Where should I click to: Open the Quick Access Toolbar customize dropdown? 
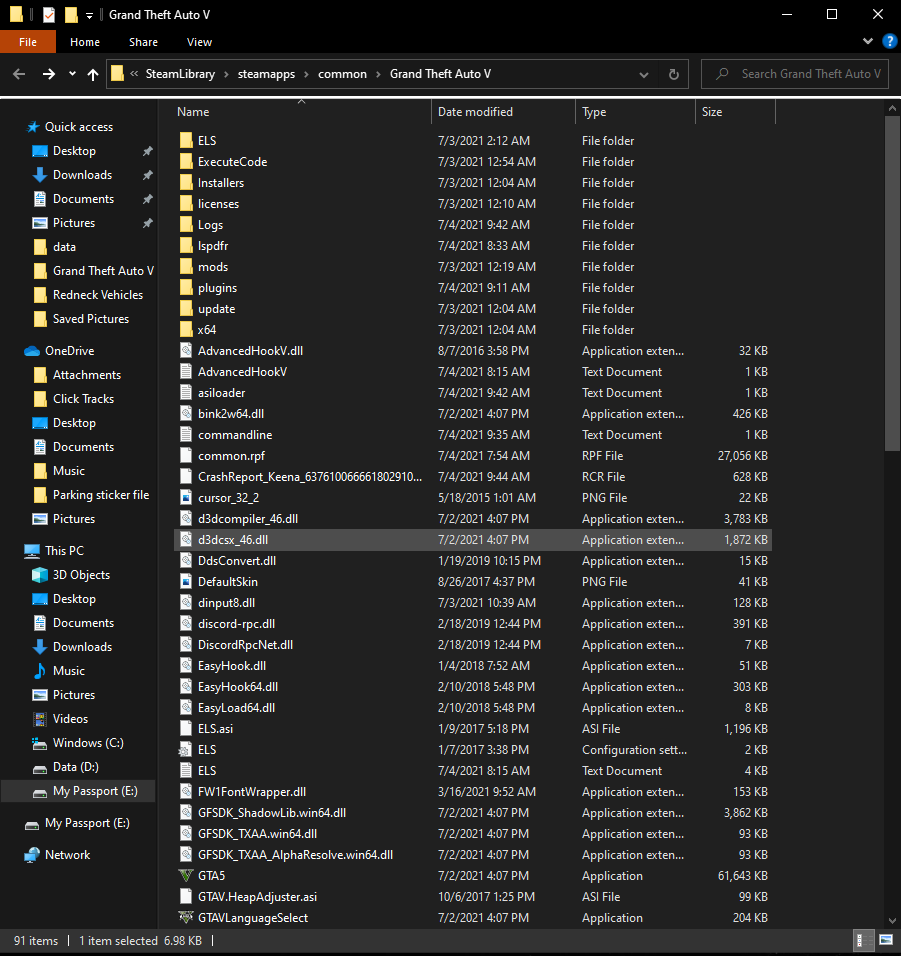coord(89,15)
